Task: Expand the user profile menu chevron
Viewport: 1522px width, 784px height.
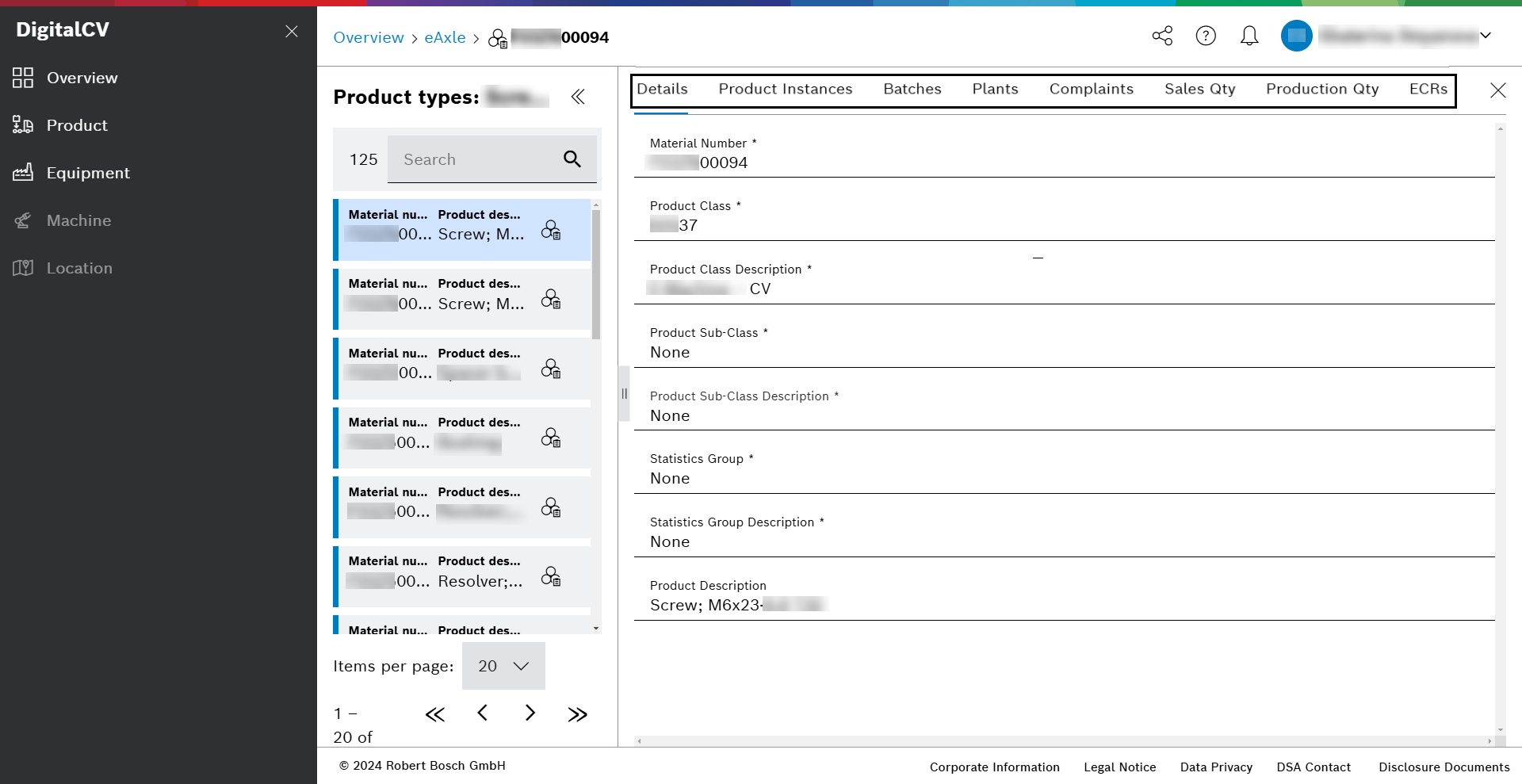Action: pyautogui.click(x=1486, y=35)
